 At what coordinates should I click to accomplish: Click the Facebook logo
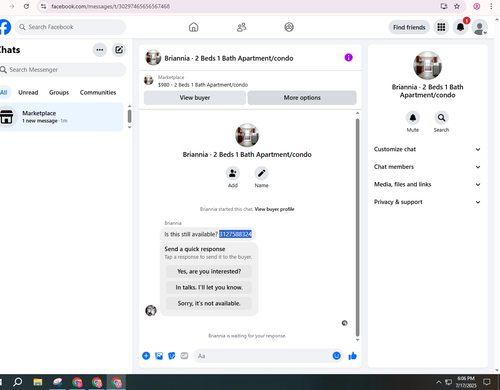pyautogui.click(x=5, y=27)
